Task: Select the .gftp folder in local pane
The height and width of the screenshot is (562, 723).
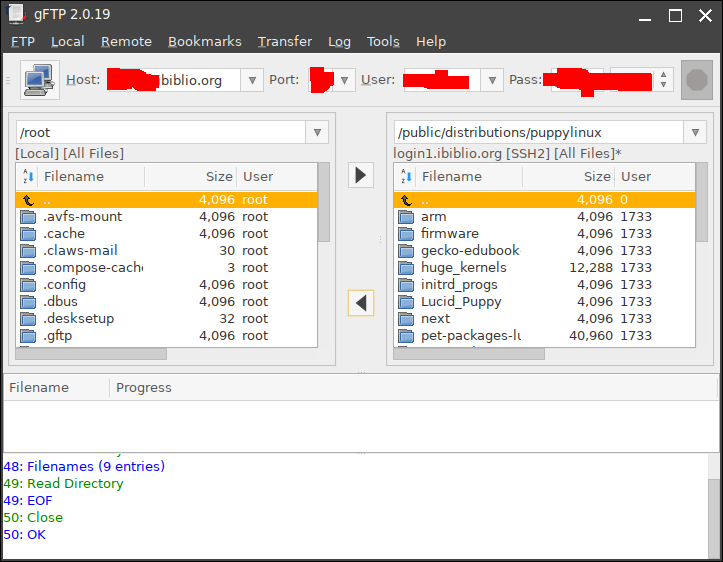Action: point(58,336)
